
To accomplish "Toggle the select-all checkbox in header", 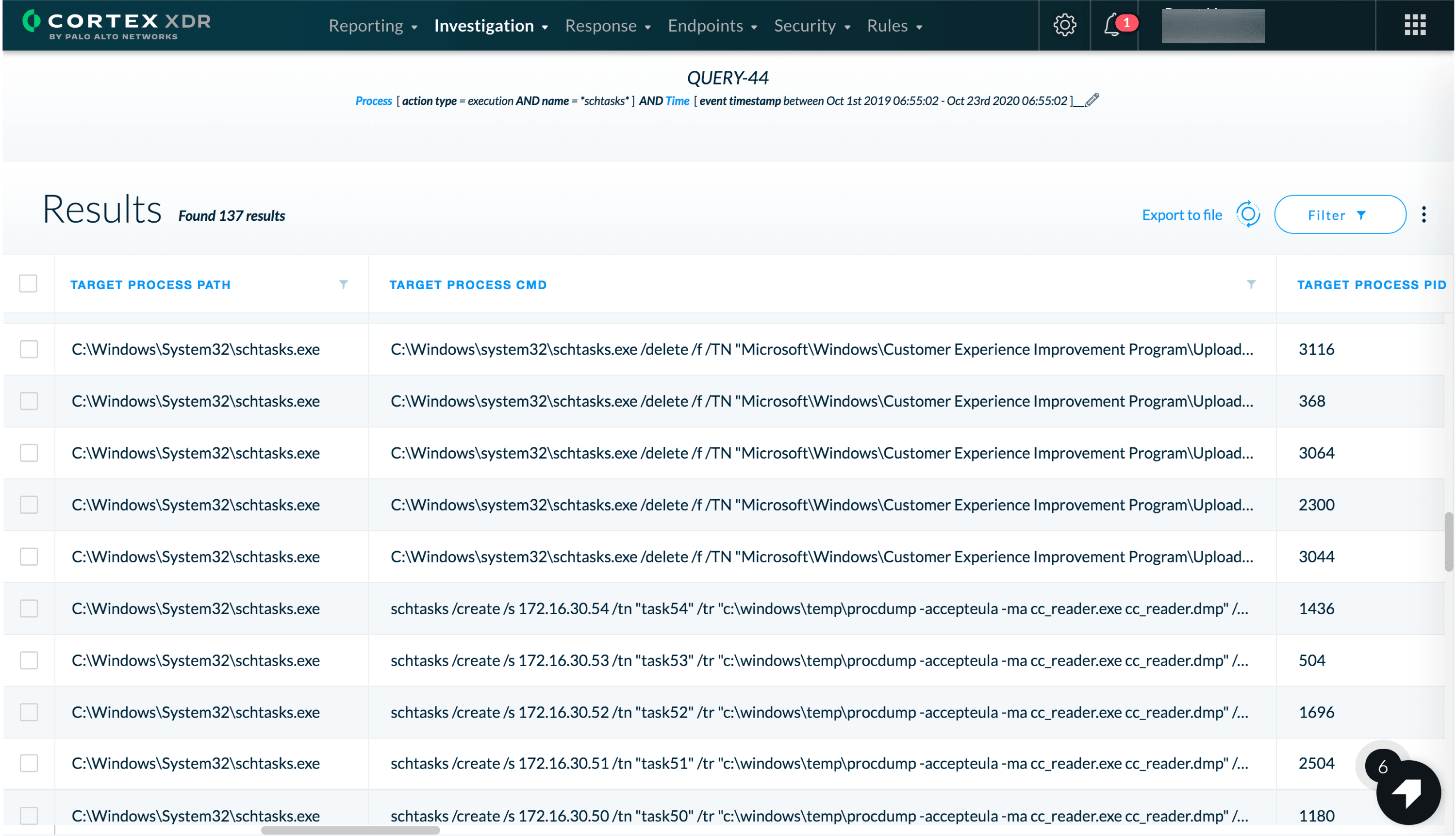I will pos(28,284).
